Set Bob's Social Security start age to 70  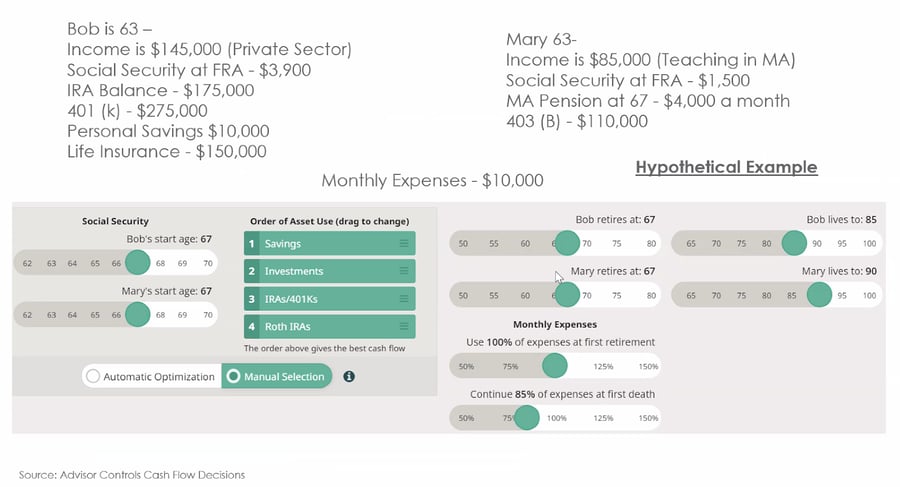point(207,263)
